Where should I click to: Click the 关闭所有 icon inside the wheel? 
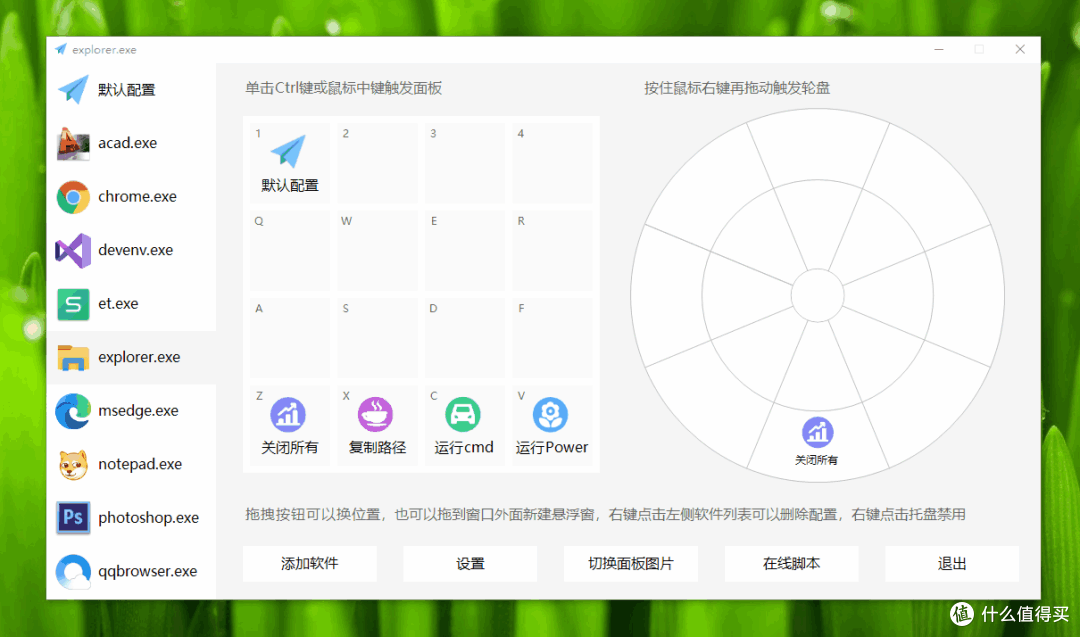click(x=817, y=431)
